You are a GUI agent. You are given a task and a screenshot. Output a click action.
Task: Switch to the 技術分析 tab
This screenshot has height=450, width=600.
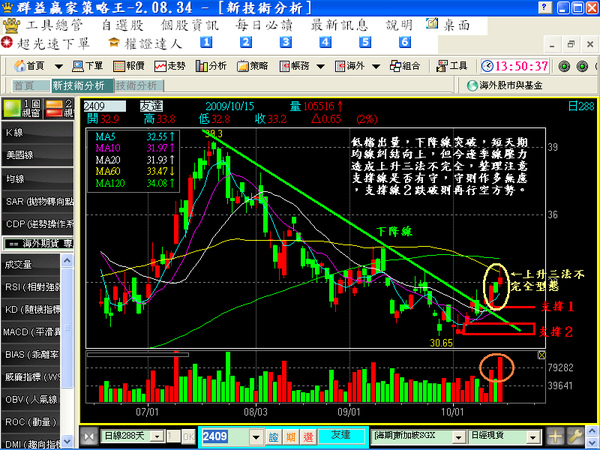tap(139, 86)
